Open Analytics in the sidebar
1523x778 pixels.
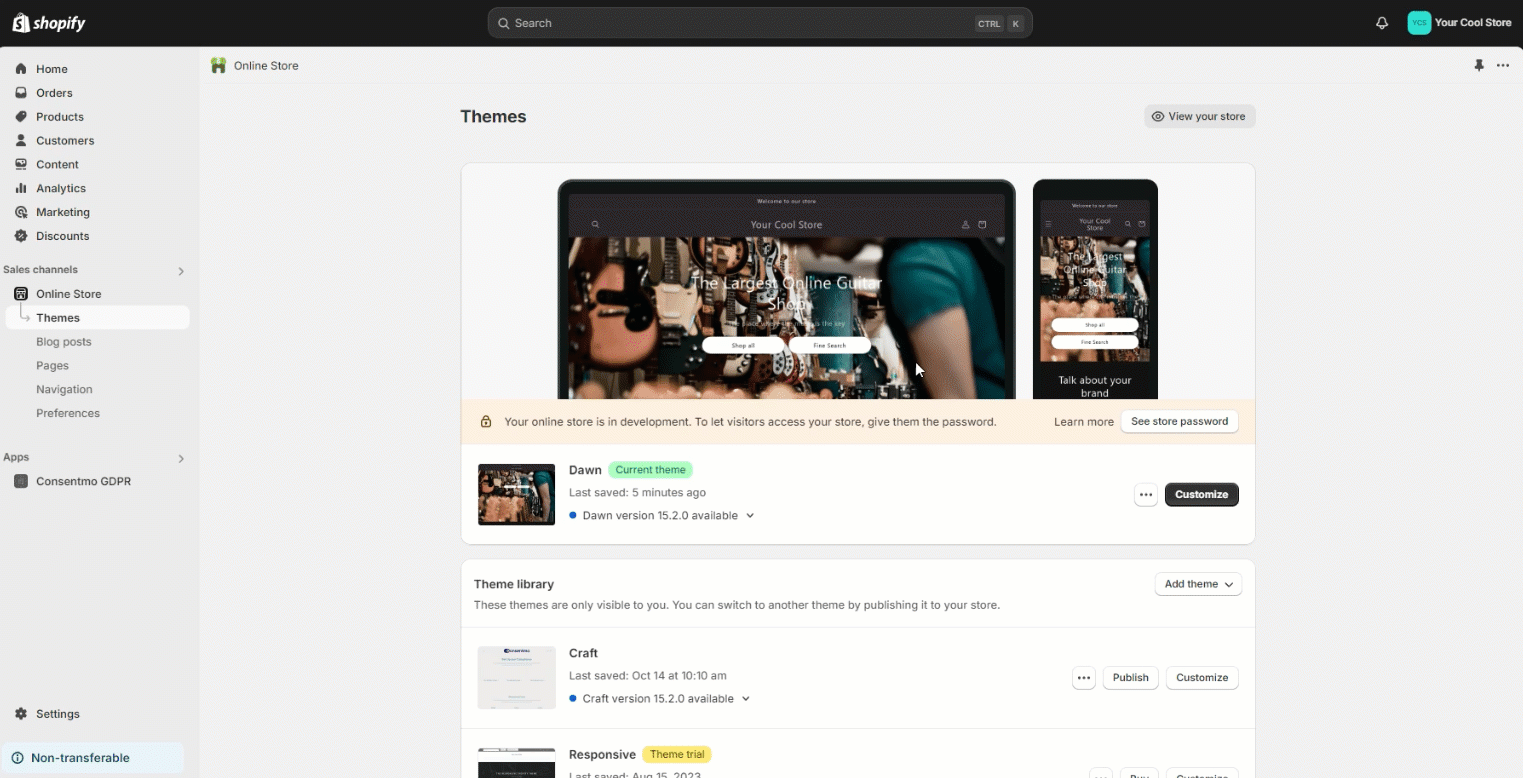61,188
